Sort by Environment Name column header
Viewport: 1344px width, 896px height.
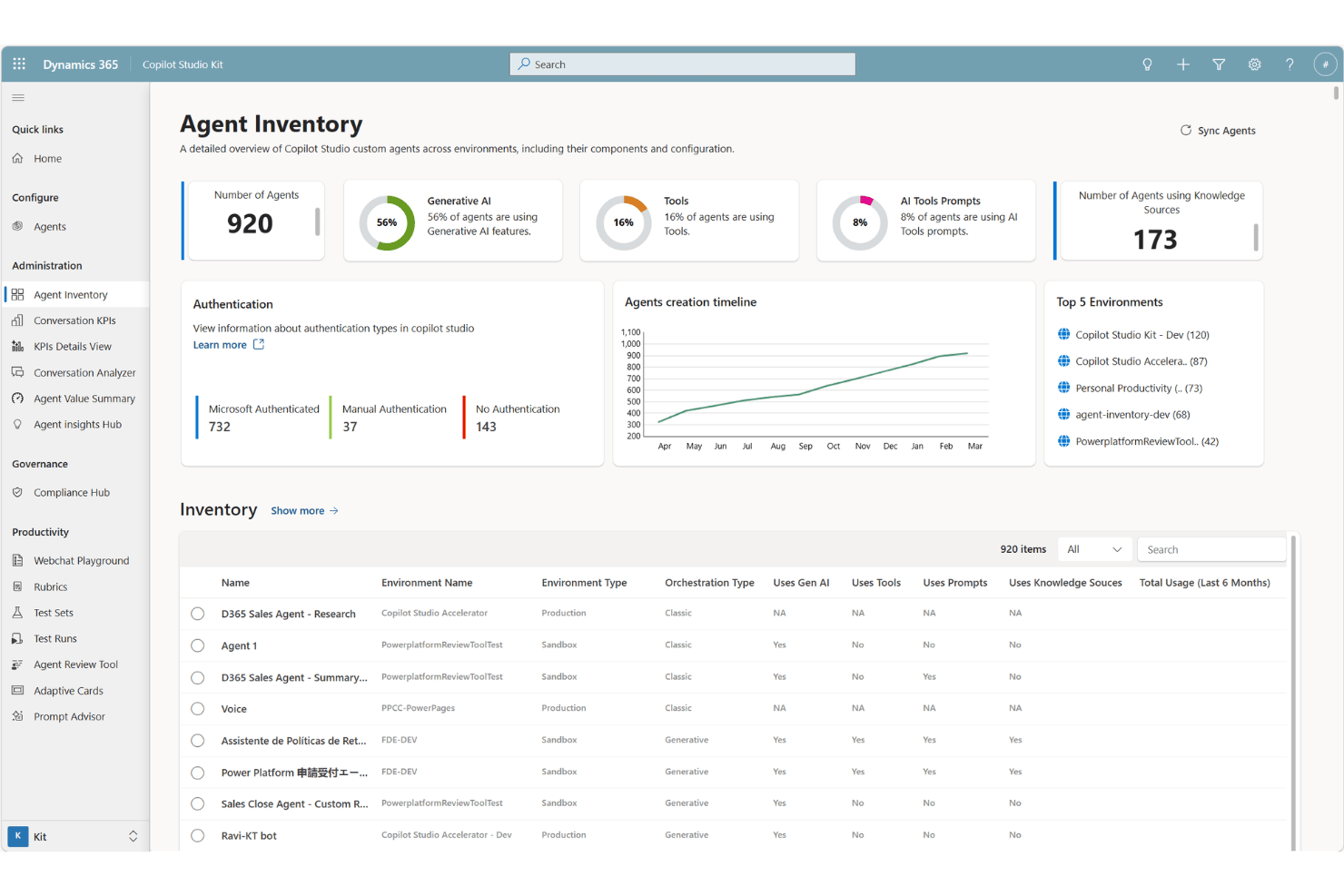(427, 583)
